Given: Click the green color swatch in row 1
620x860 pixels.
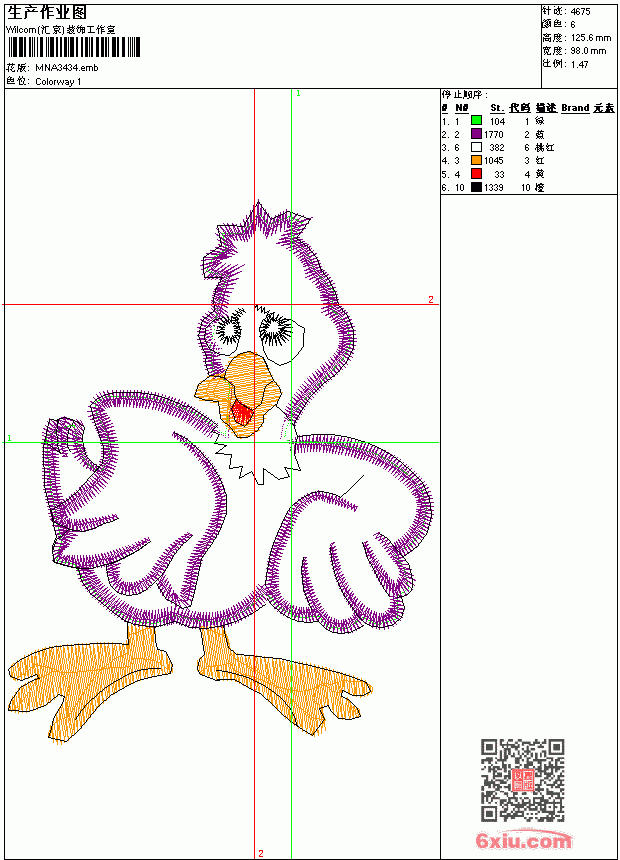Looking at the screenshot, I should tap(476, 121).
